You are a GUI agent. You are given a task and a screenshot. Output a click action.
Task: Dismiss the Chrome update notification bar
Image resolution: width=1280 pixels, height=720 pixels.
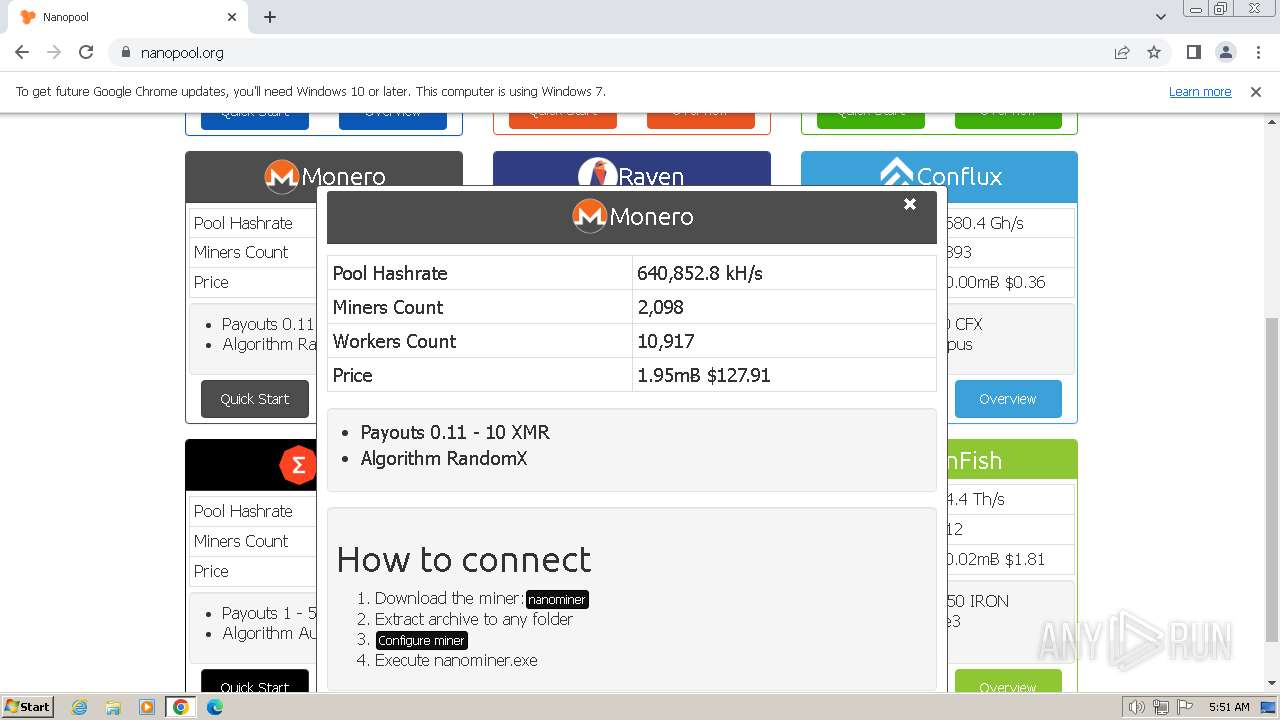pyautogui.click(x=1256, y=91)
